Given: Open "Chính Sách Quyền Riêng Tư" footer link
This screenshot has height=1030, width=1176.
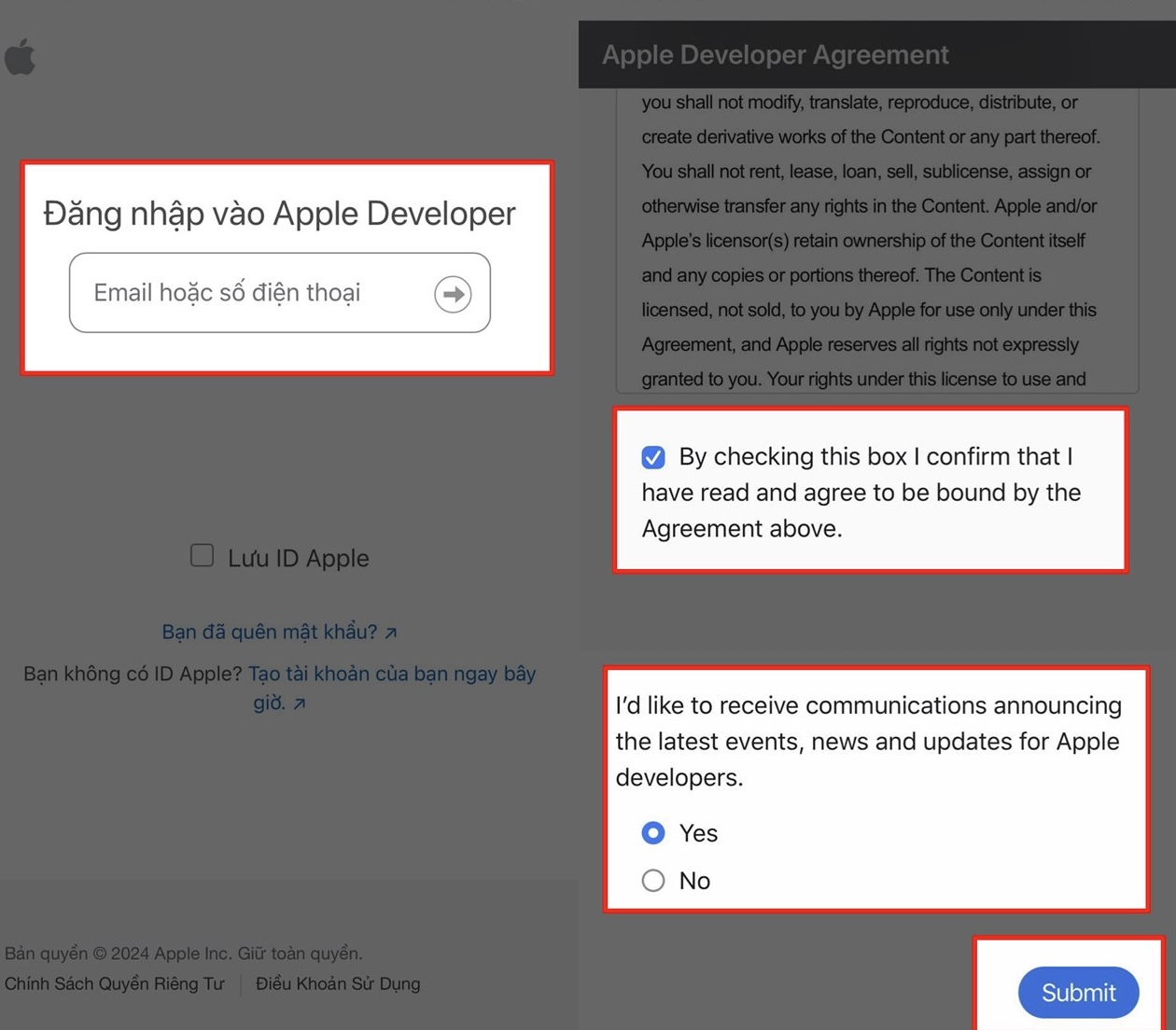Looking at the screenshot, I should pyautogui.click(x=115, y=984).
